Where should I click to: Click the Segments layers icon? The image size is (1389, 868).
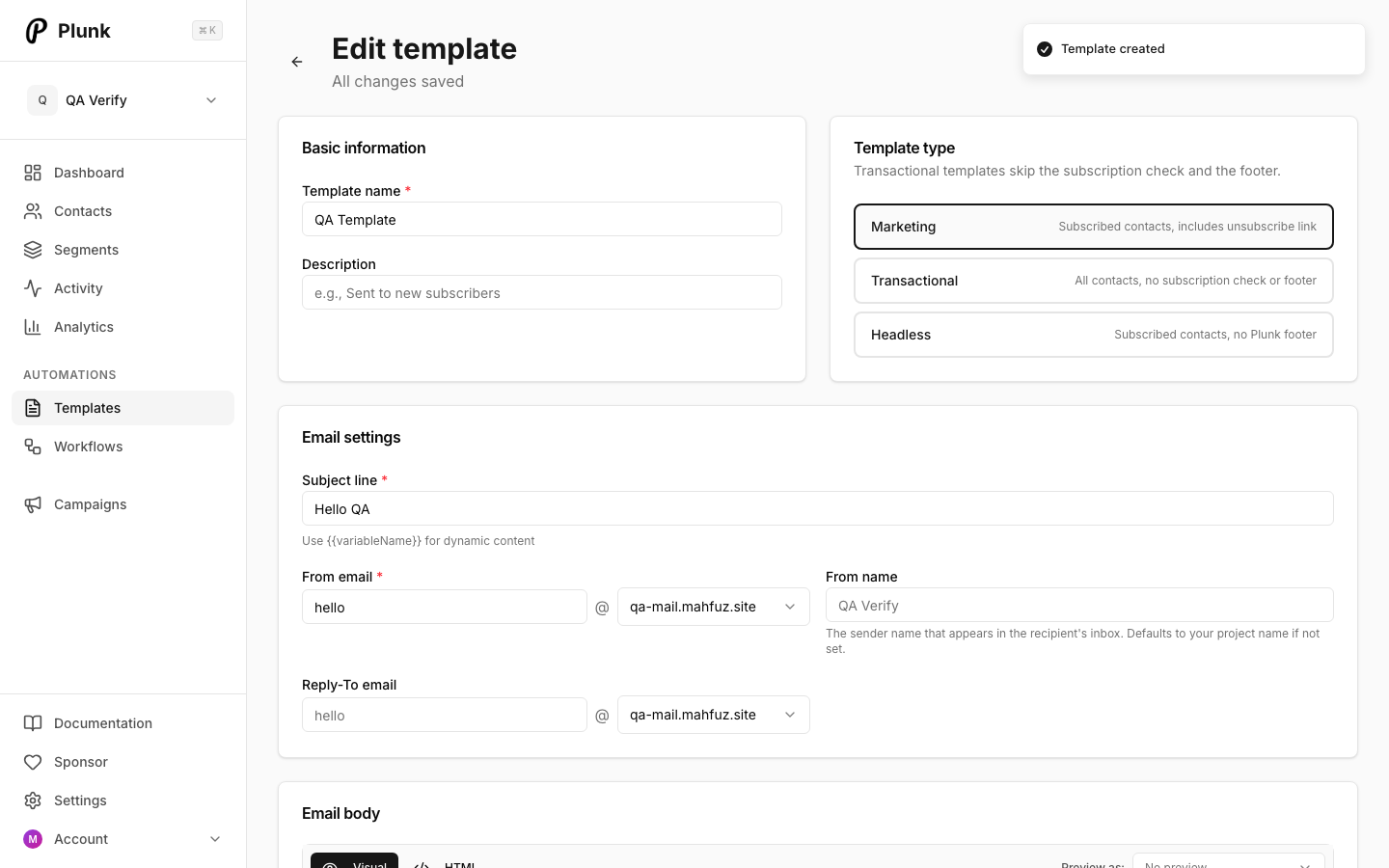click(33, 250)
